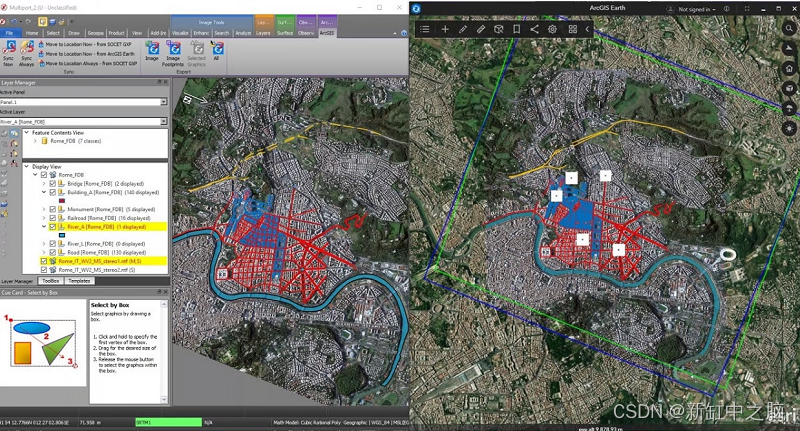Toggle Building_A [Rome_FDB] layer checkbox

[53, 192]
